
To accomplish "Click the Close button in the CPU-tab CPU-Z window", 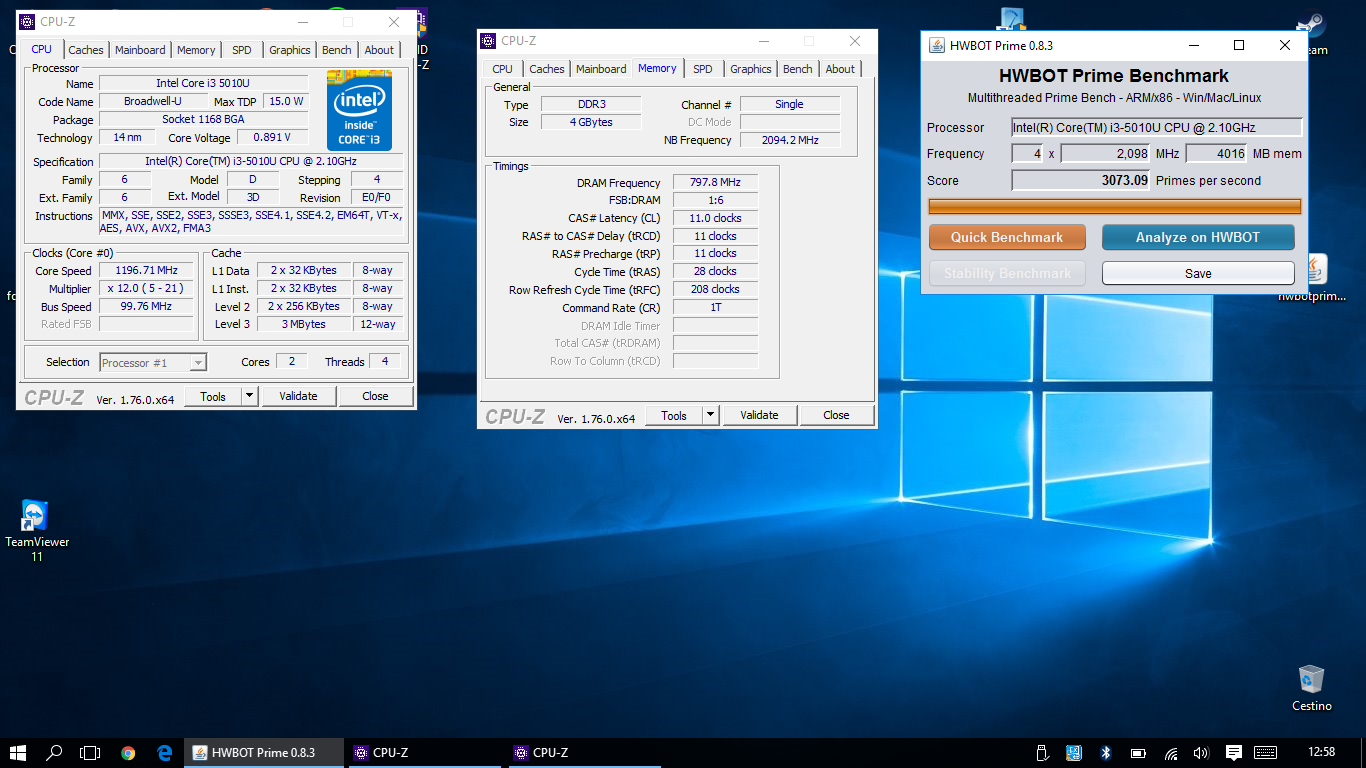I will pyautogui.click(x=376, y=396).
